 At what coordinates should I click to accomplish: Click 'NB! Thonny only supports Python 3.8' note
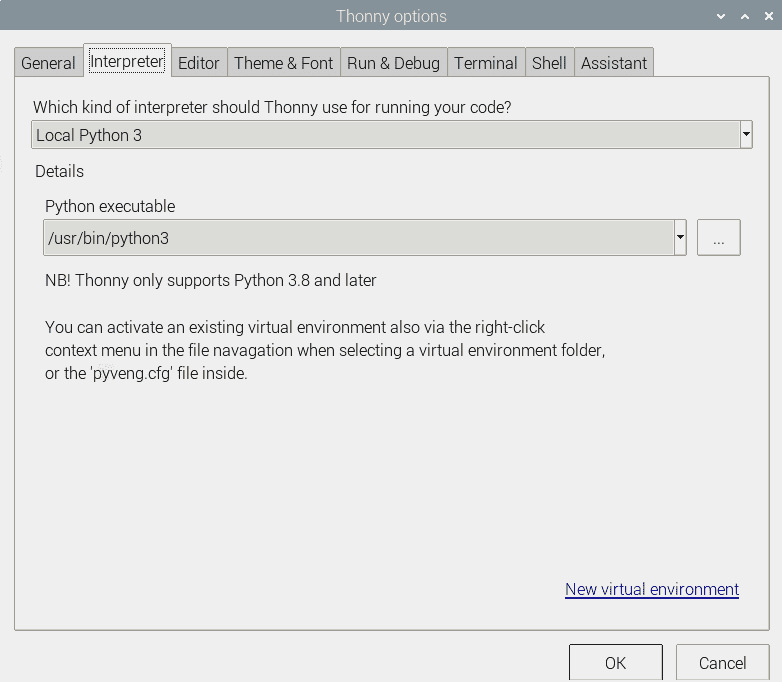(210, 280)
